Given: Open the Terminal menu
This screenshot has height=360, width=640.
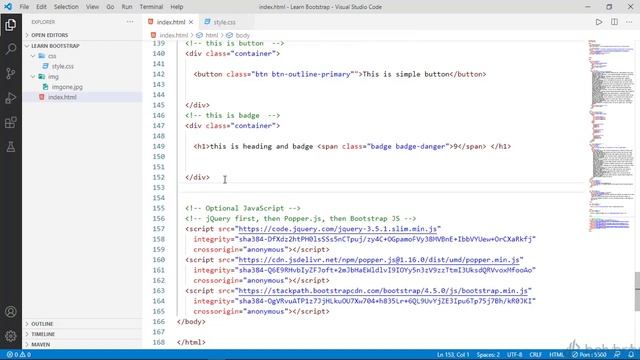Looking at the screenshot, I should click(151, 7).
